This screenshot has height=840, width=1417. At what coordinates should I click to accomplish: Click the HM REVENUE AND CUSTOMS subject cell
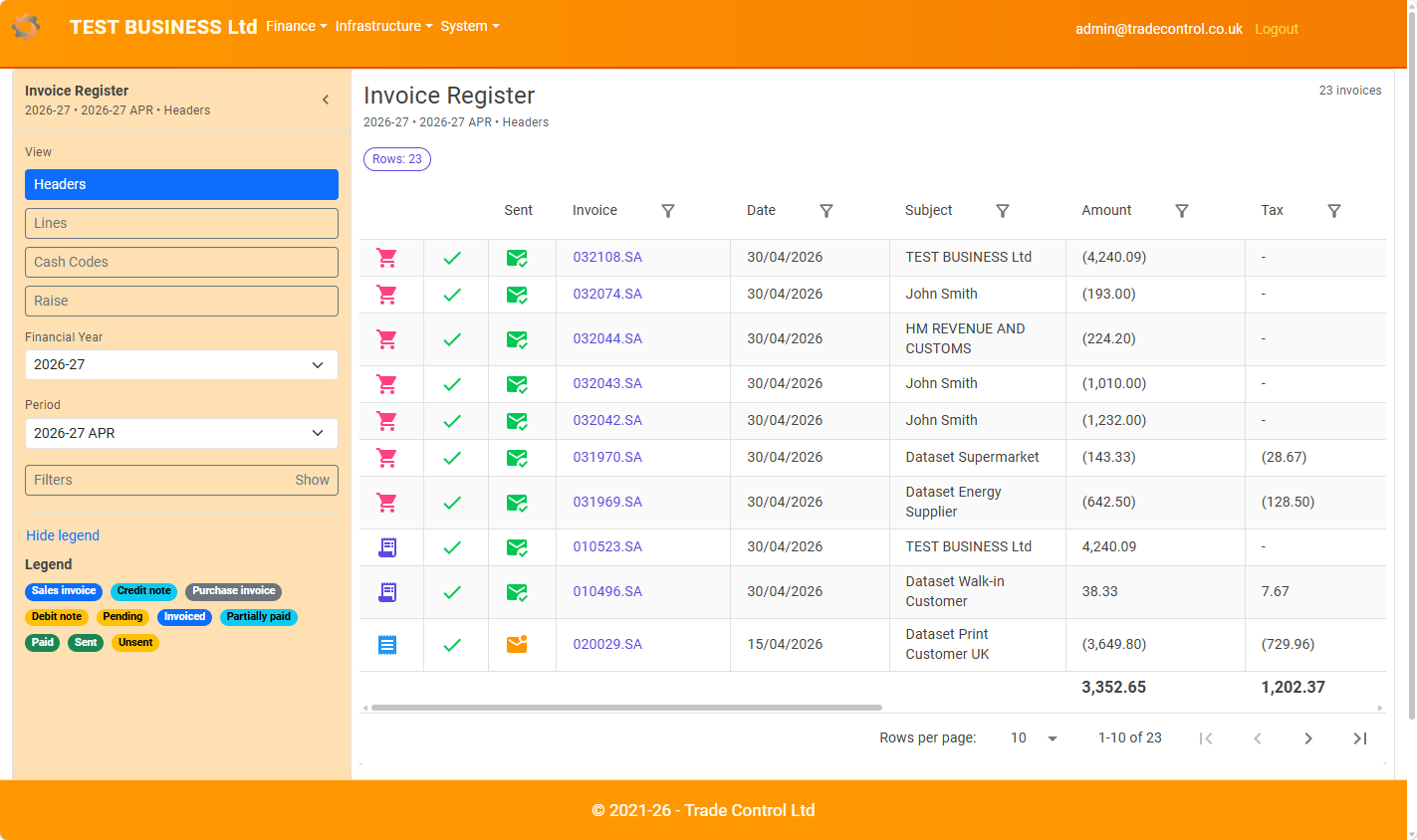(978, 338)
